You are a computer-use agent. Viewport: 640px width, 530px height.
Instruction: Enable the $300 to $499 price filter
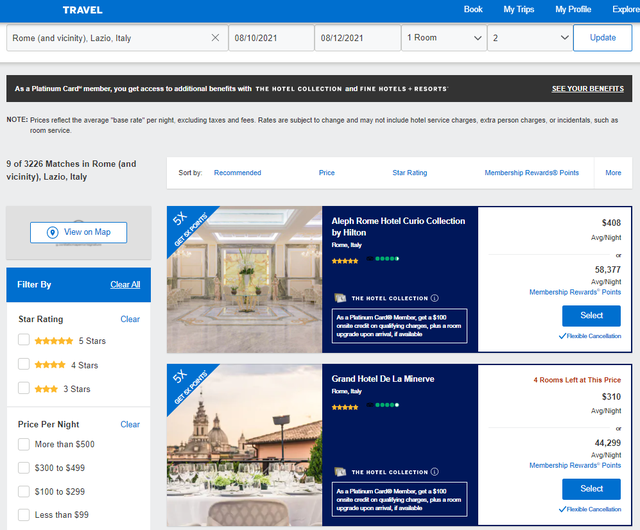tap(24, 468)
